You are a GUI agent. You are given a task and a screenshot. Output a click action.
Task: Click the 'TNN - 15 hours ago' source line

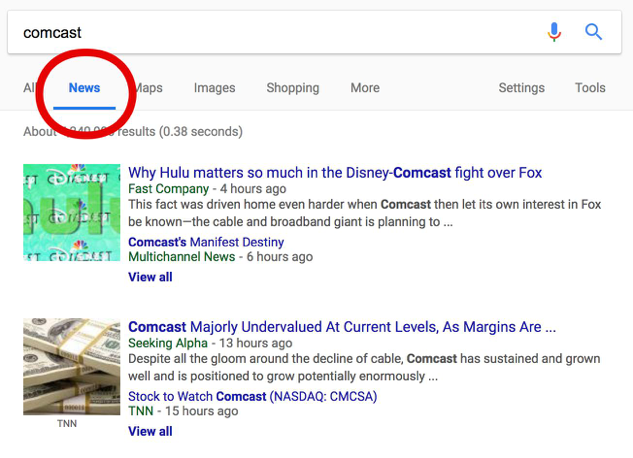(183, 411)
